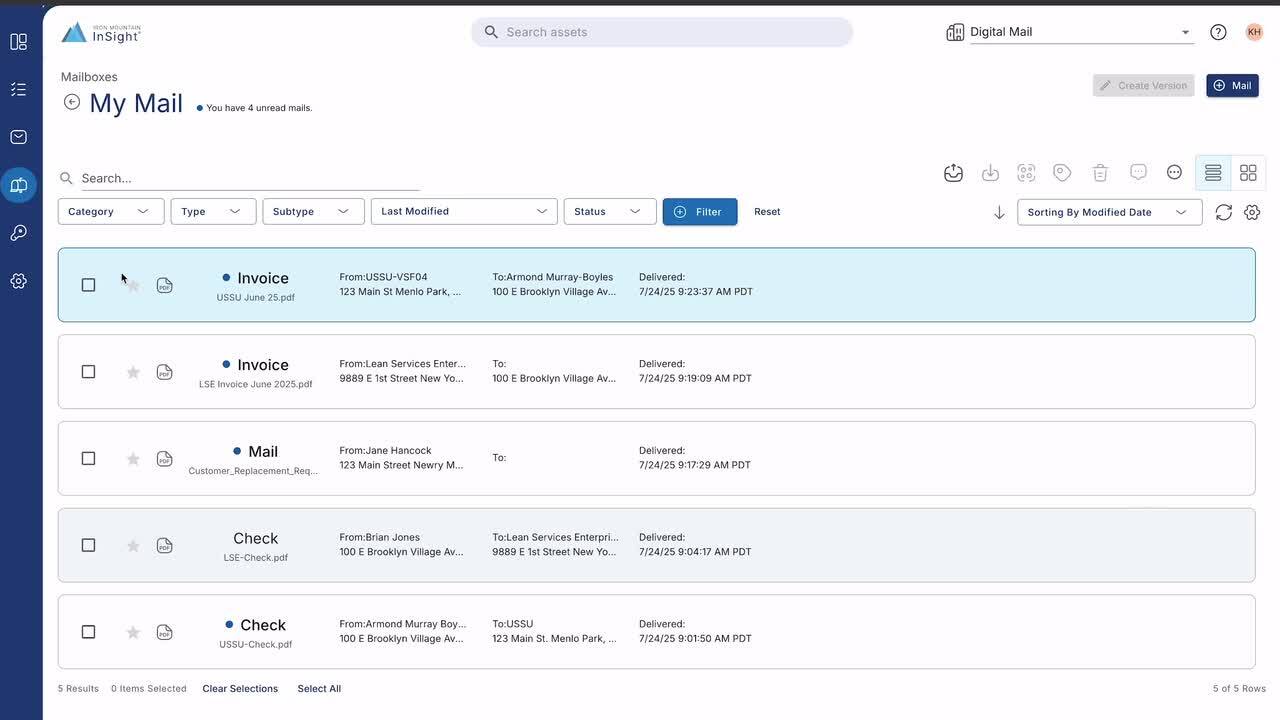Viewport: 1280px width, 720px height.
Task: Click the Search assets field
Action: click(662, 32)
